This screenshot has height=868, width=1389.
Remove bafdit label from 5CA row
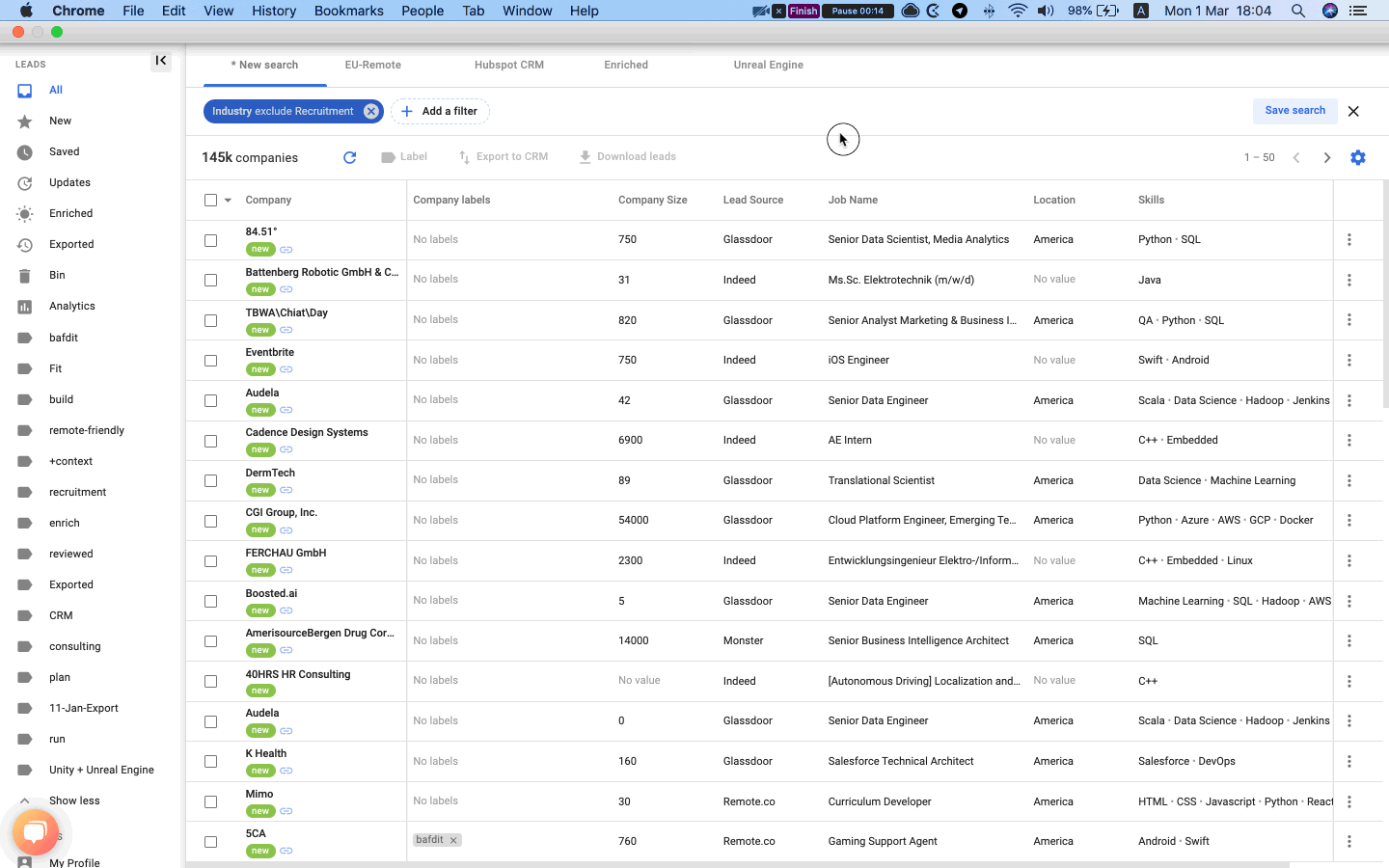(x=454, y=840)
